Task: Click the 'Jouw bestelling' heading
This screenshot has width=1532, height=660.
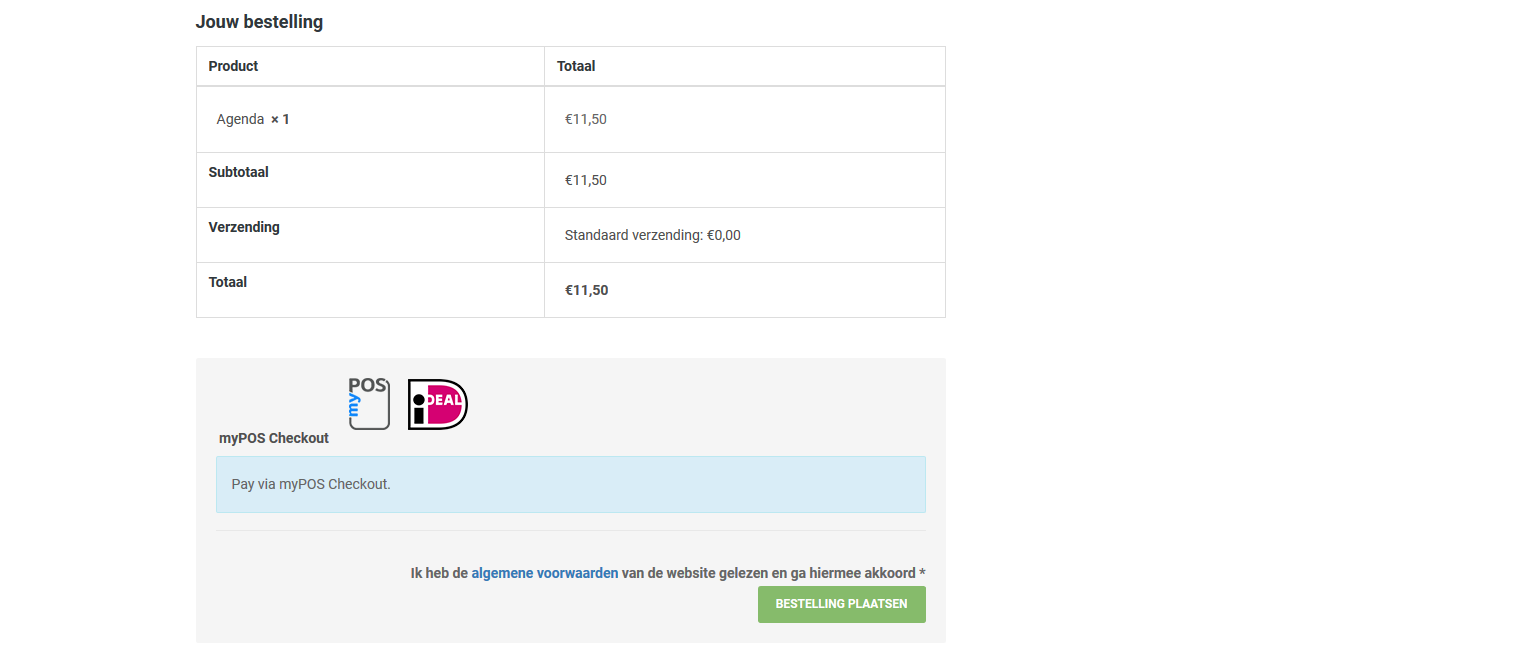Action: pyautogui.click(x=259, y=22)
